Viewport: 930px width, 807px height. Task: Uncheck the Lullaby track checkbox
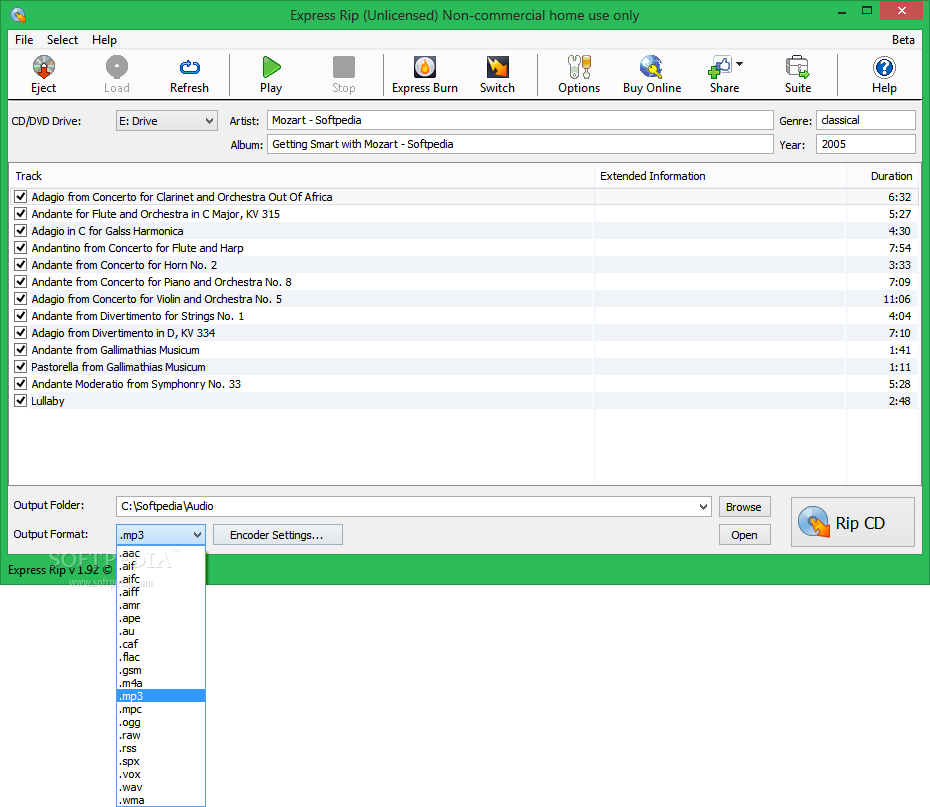[21, 401]
